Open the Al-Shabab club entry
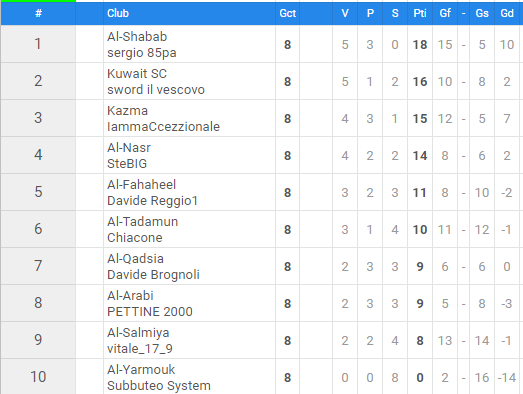Viewport: 523px width, 394px height. [x=137, y=37]
